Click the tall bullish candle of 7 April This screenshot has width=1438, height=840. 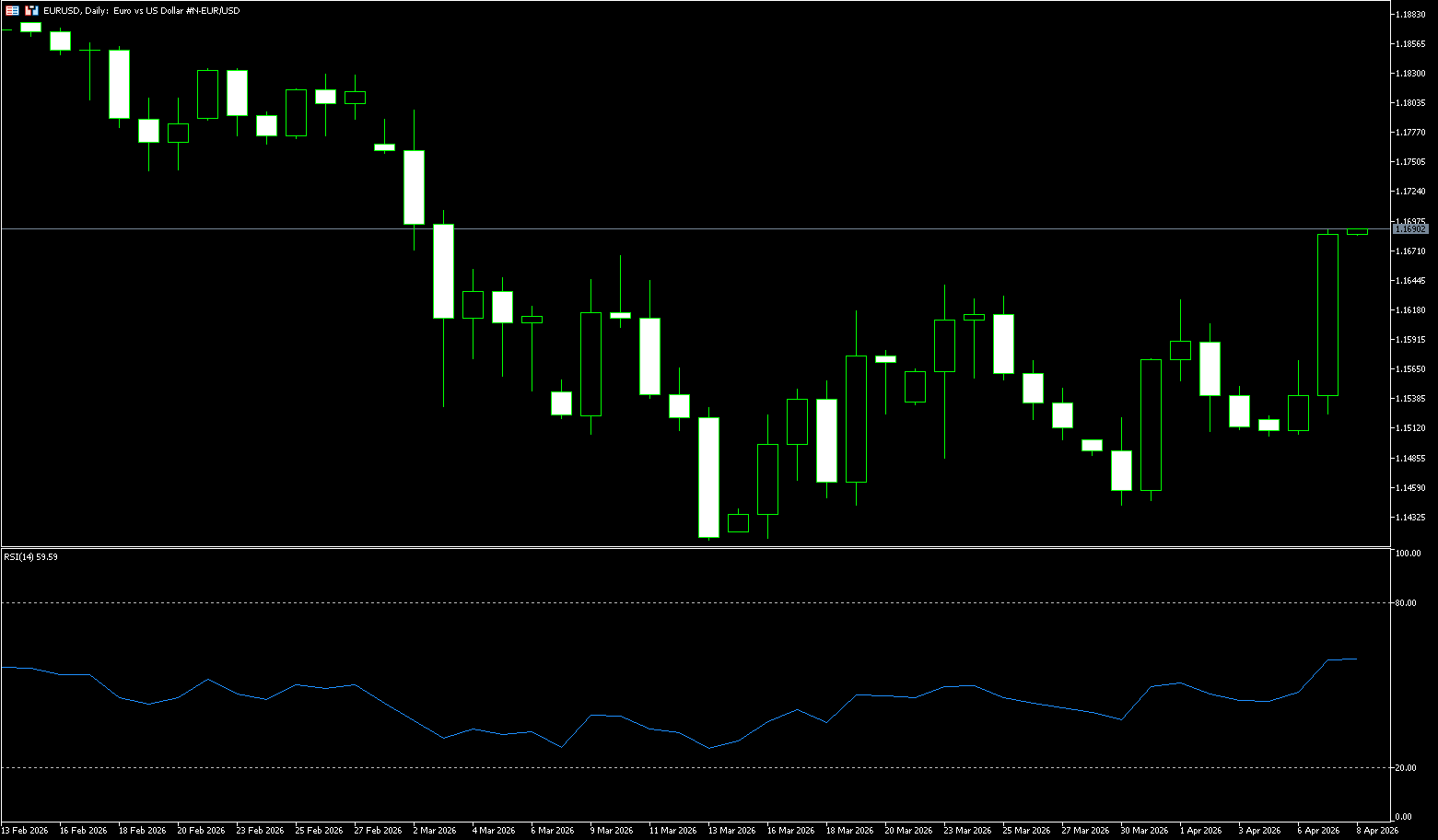1327,314
